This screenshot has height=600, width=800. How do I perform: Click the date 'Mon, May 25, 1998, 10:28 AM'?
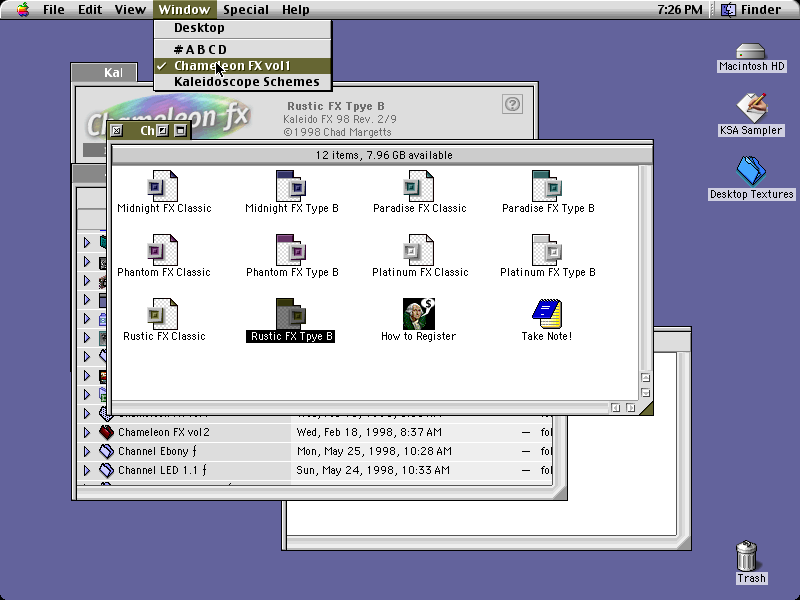374,451
